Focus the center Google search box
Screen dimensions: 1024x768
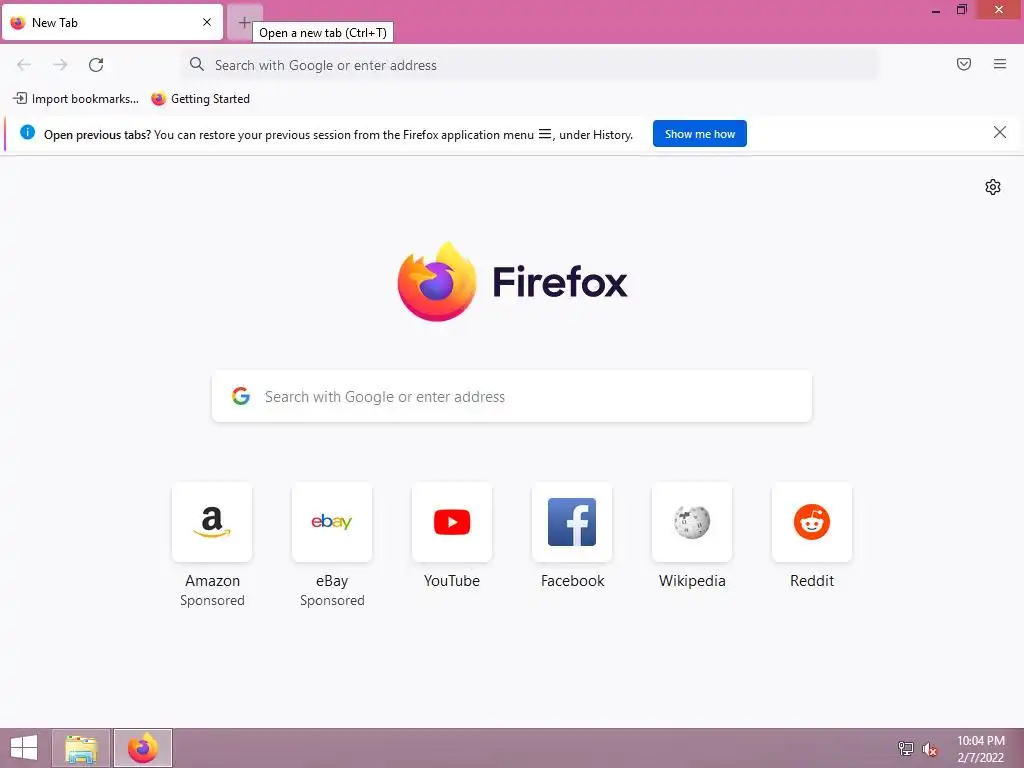pos(512,396)
